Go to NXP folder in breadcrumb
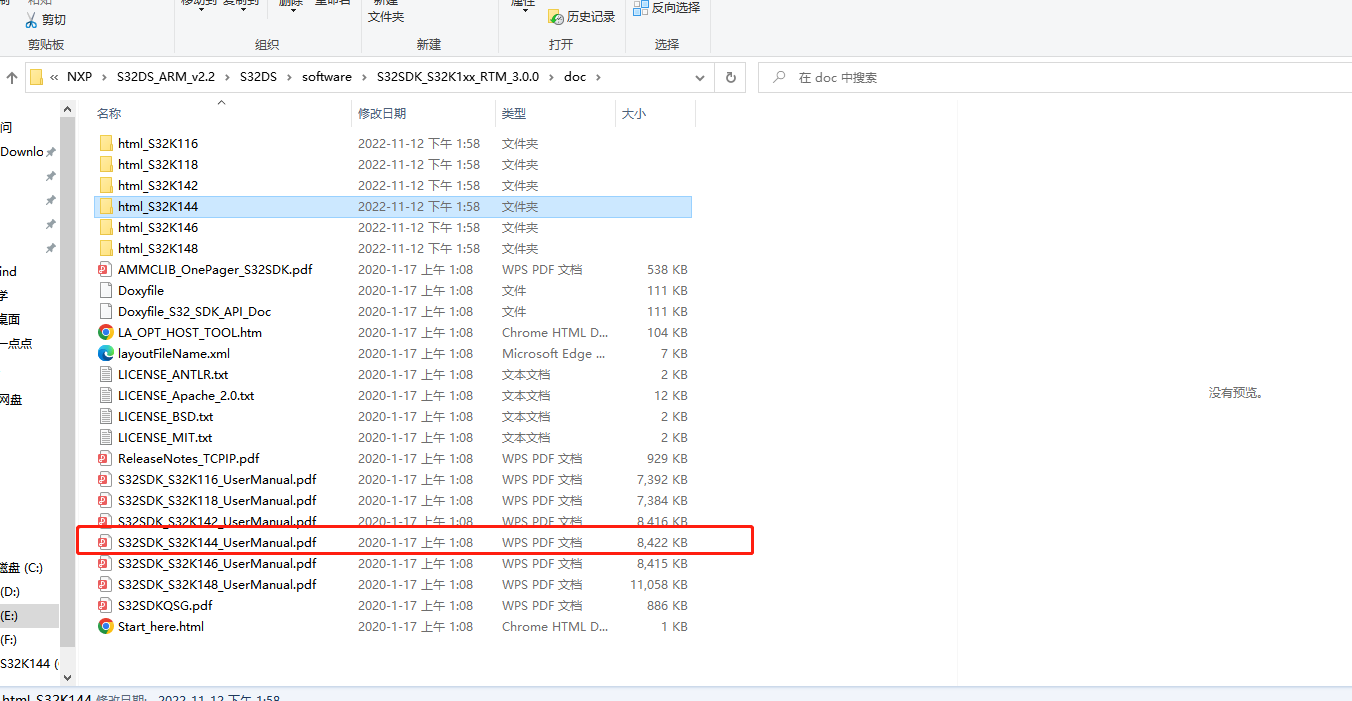 tap(80, 77)
